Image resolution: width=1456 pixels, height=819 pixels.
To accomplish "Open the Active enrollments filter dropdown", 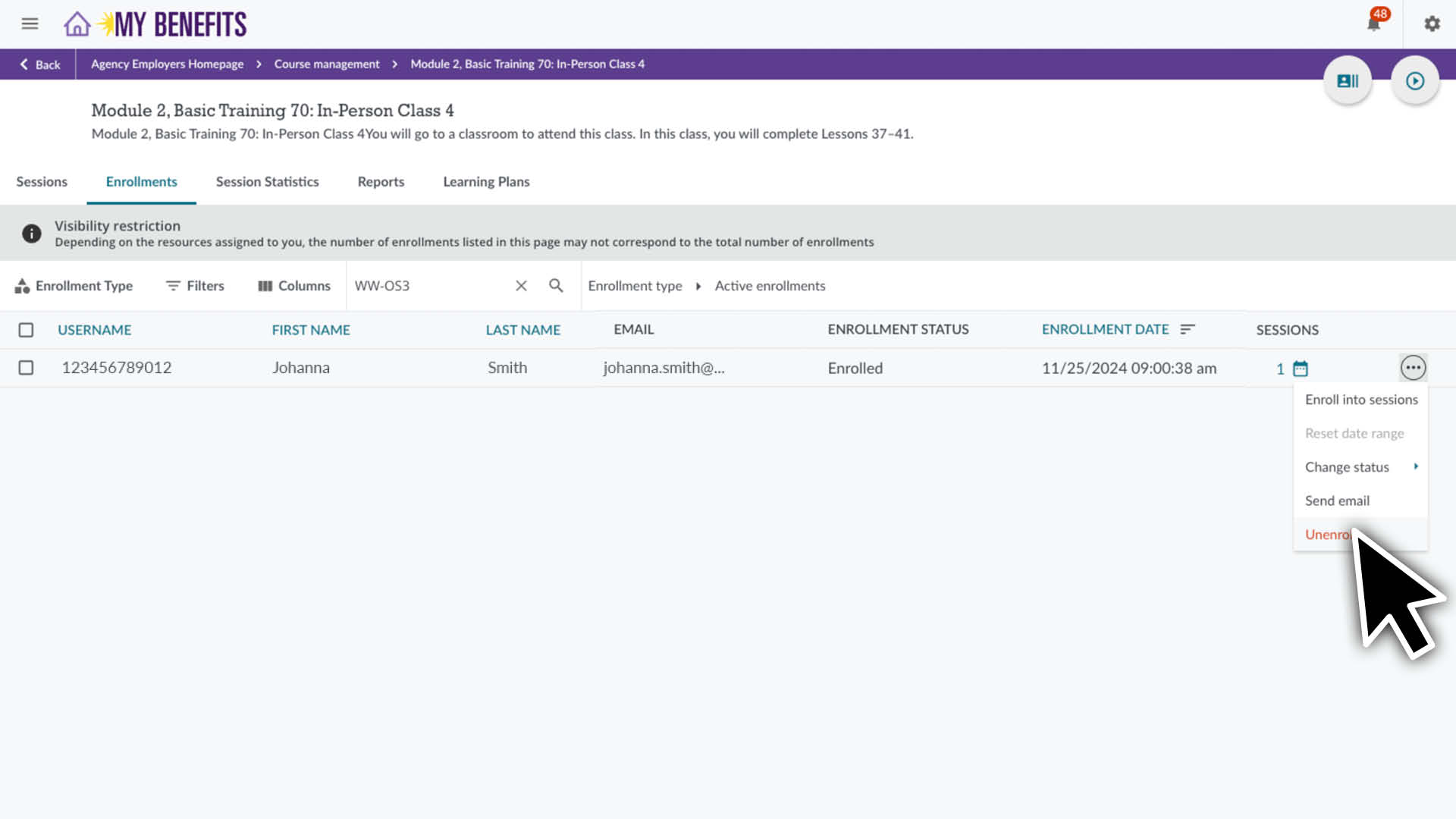I will pyautogui.click(x=769, y=286).
